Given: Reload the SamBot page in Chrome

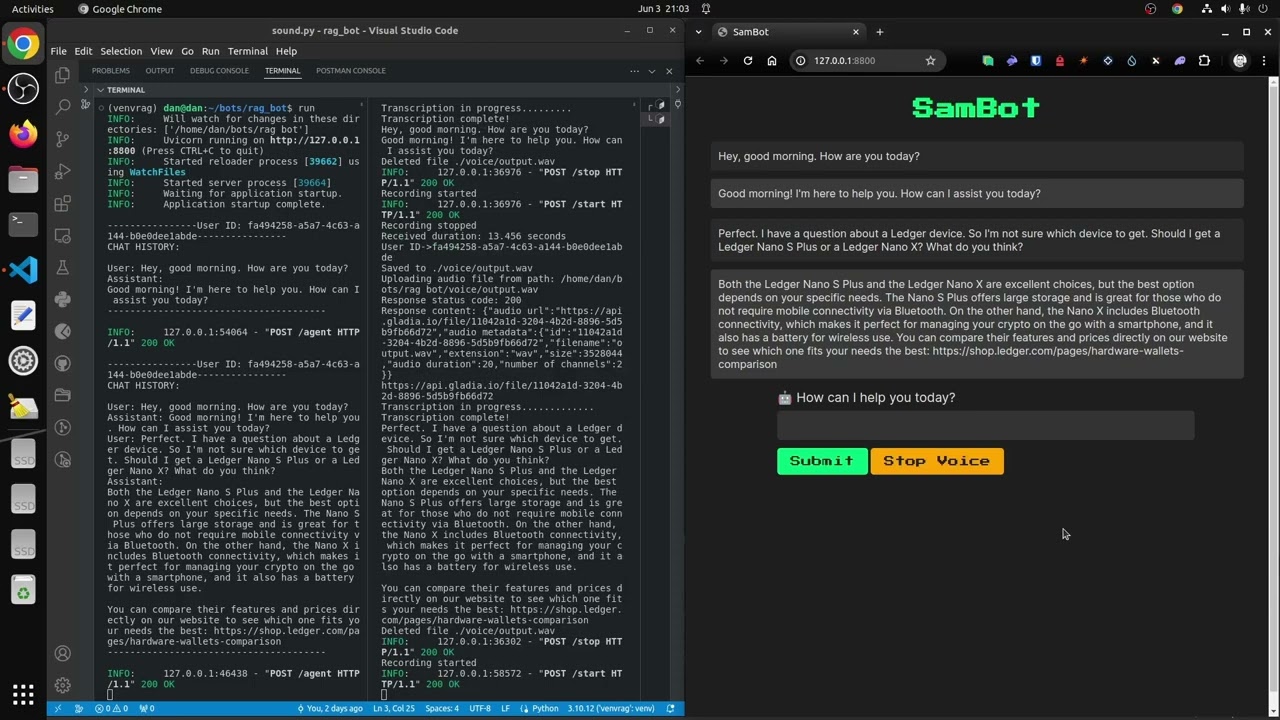Looking at the screenshot, I should click(747, 60).
